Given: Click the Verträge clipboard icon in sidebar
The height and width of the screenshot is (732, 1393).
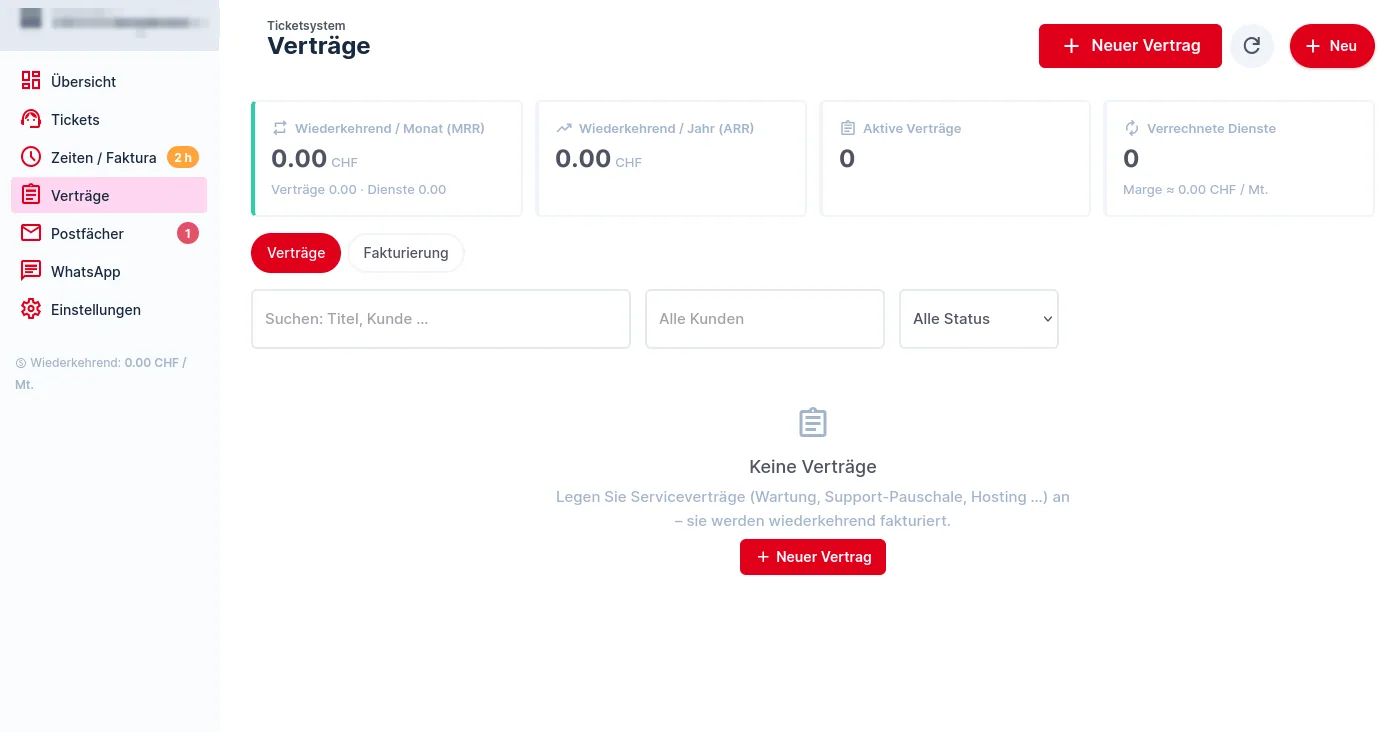Looking at the screenshot, I should [31, 195].
